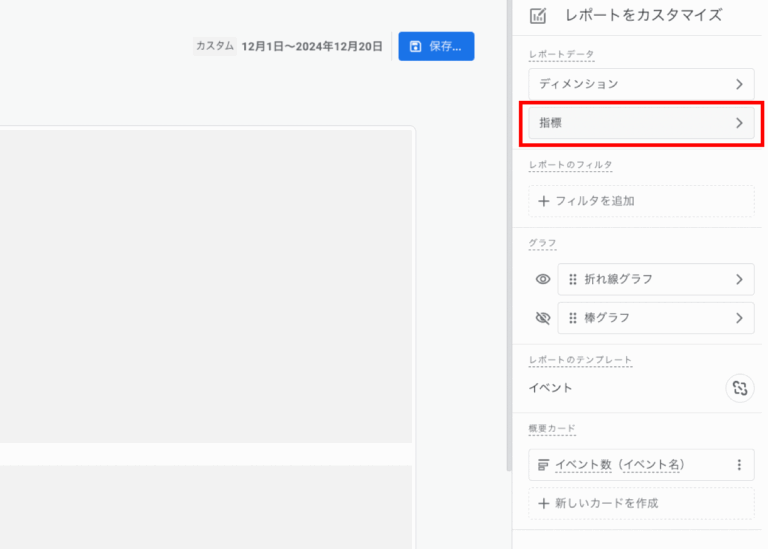Viewport: 768px width, 549px height.
Task: Grab the drag handle for 折れ線グラフ
Action: [573, 279]
